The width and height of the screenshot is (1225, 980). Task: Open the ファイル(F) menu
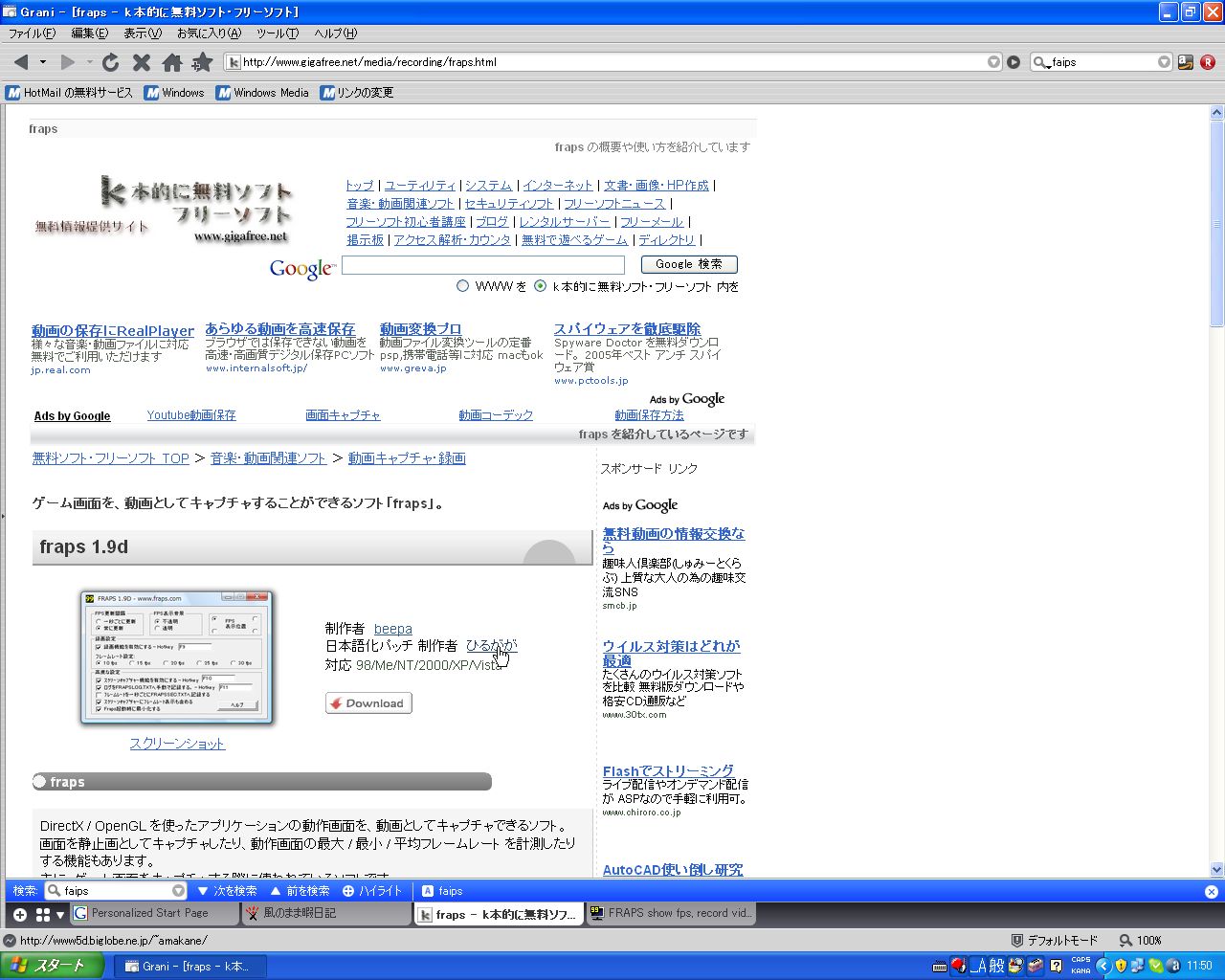click(x=33, y=33)
